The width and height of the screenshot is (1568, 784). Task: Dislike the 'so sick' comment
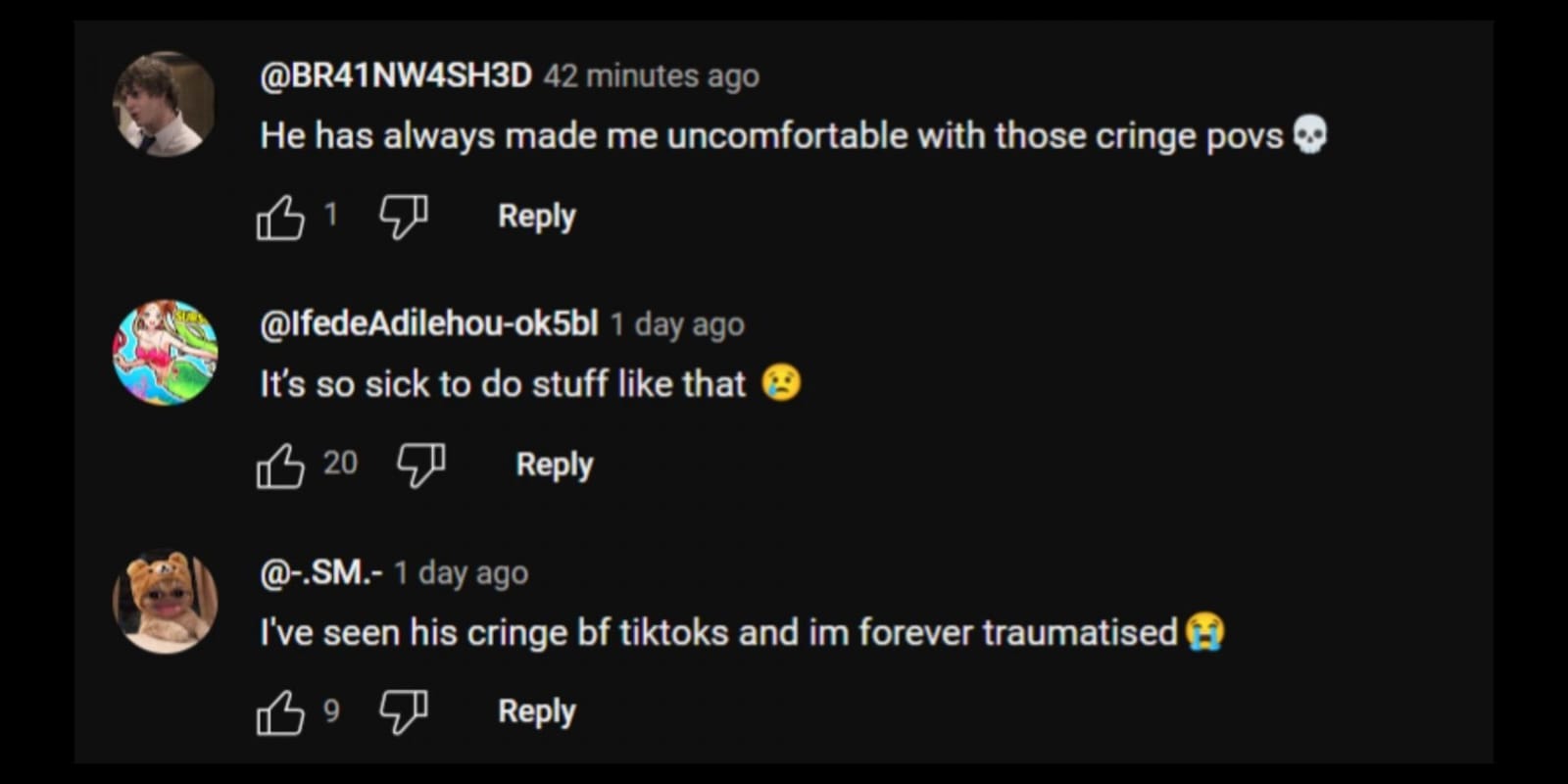(x=421, y=465)
